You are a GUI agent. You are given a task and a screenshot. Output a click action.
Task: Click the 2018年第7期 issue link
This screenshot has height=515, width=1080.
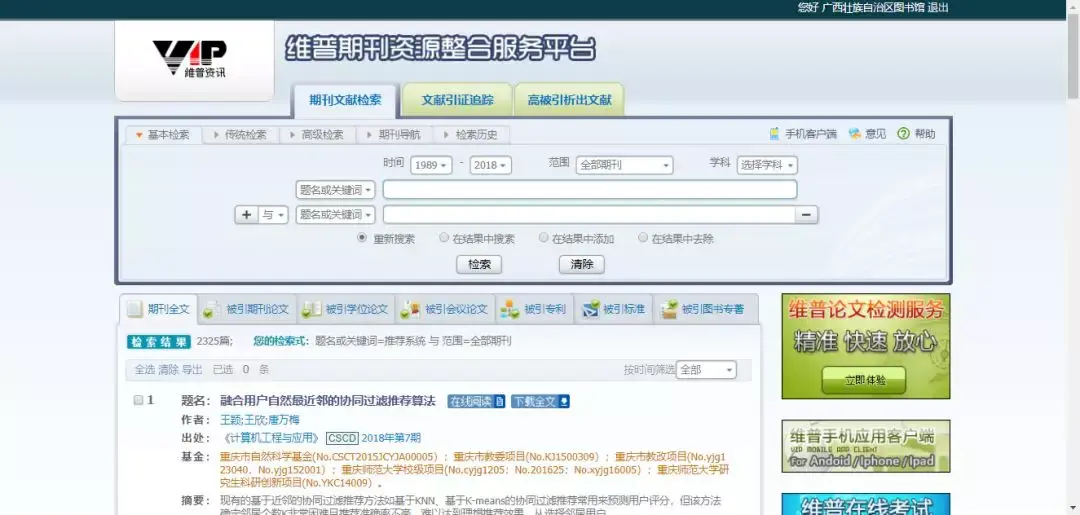pyautogui.click(x=391, y=438)
